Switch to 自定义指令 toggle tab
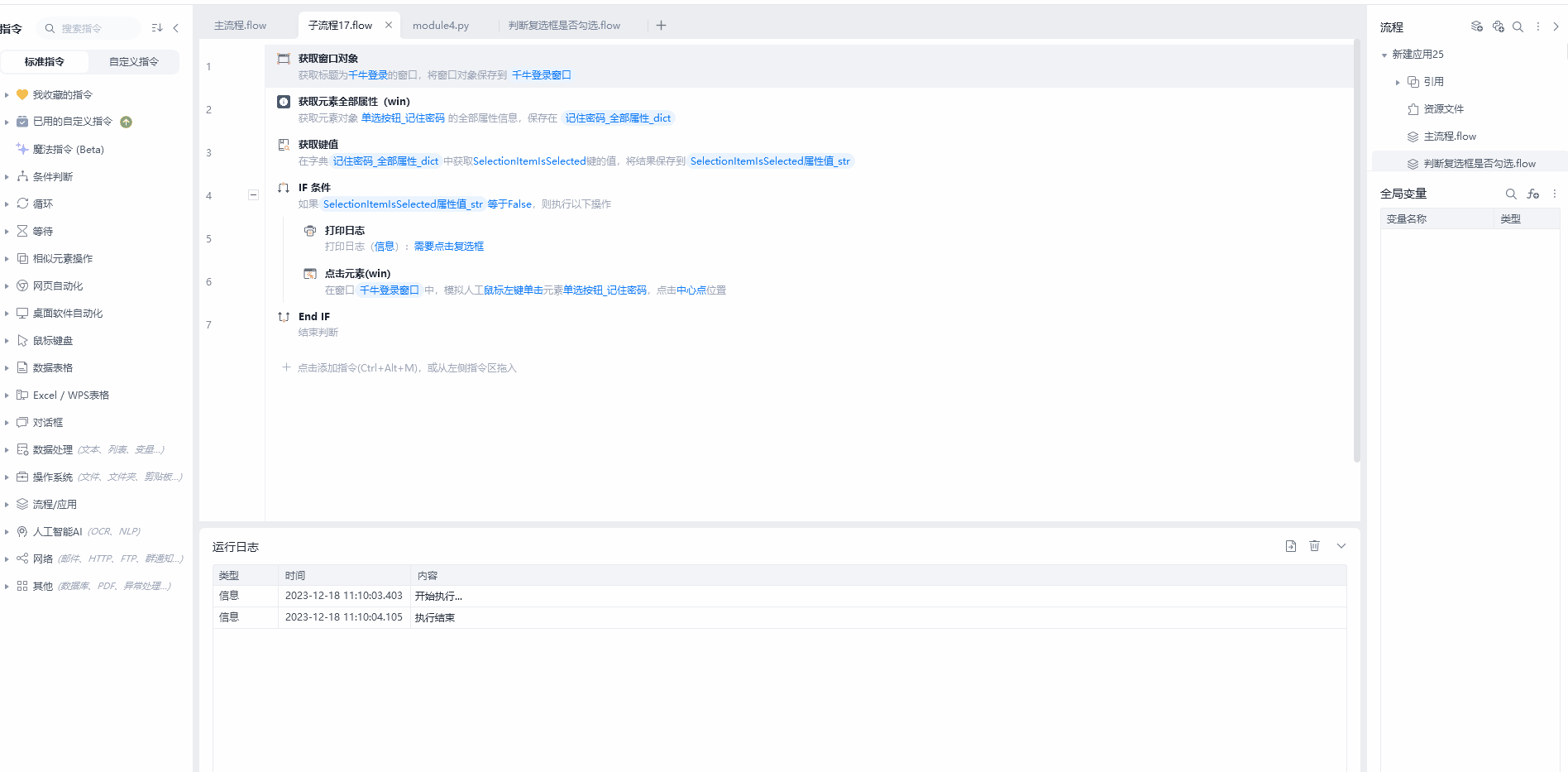This screenshot has height=772, width=1568. [134, 62]
